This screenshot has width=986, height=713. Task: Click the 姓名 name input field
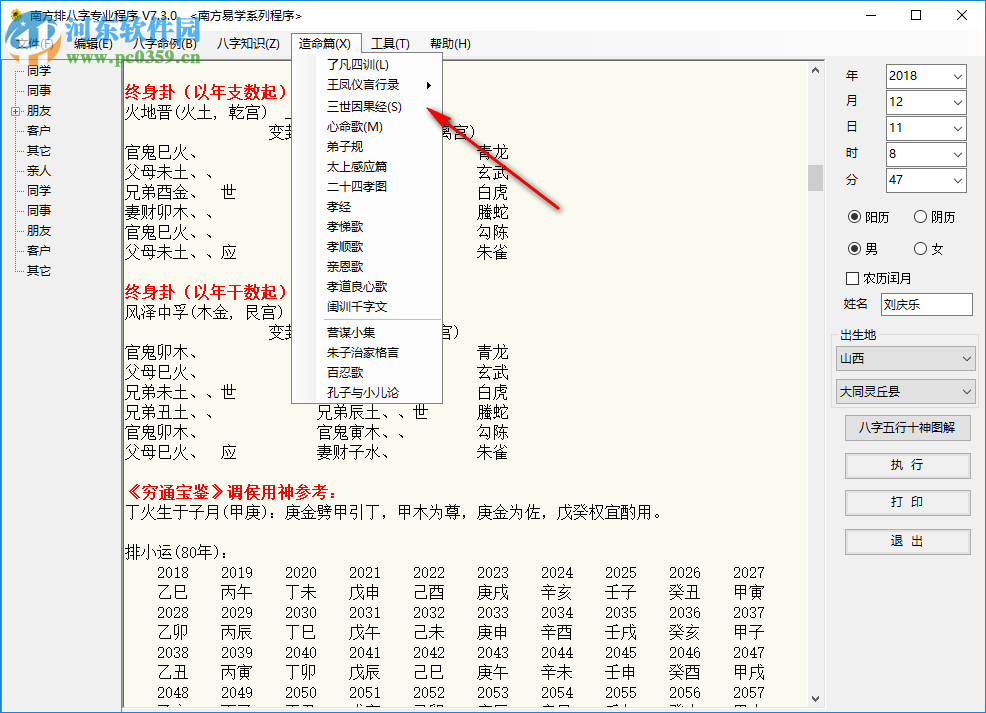926,305
